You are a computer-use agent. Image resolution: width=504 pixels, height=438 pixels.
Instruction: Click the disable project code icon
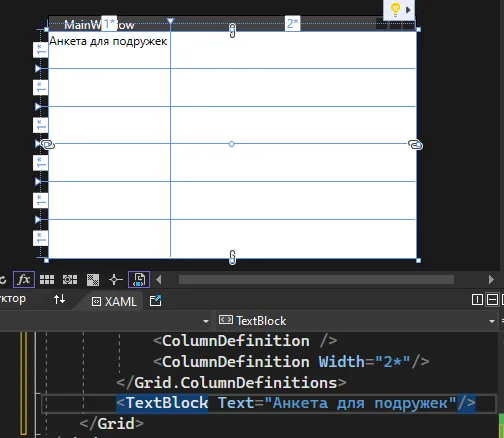(139, 279)
